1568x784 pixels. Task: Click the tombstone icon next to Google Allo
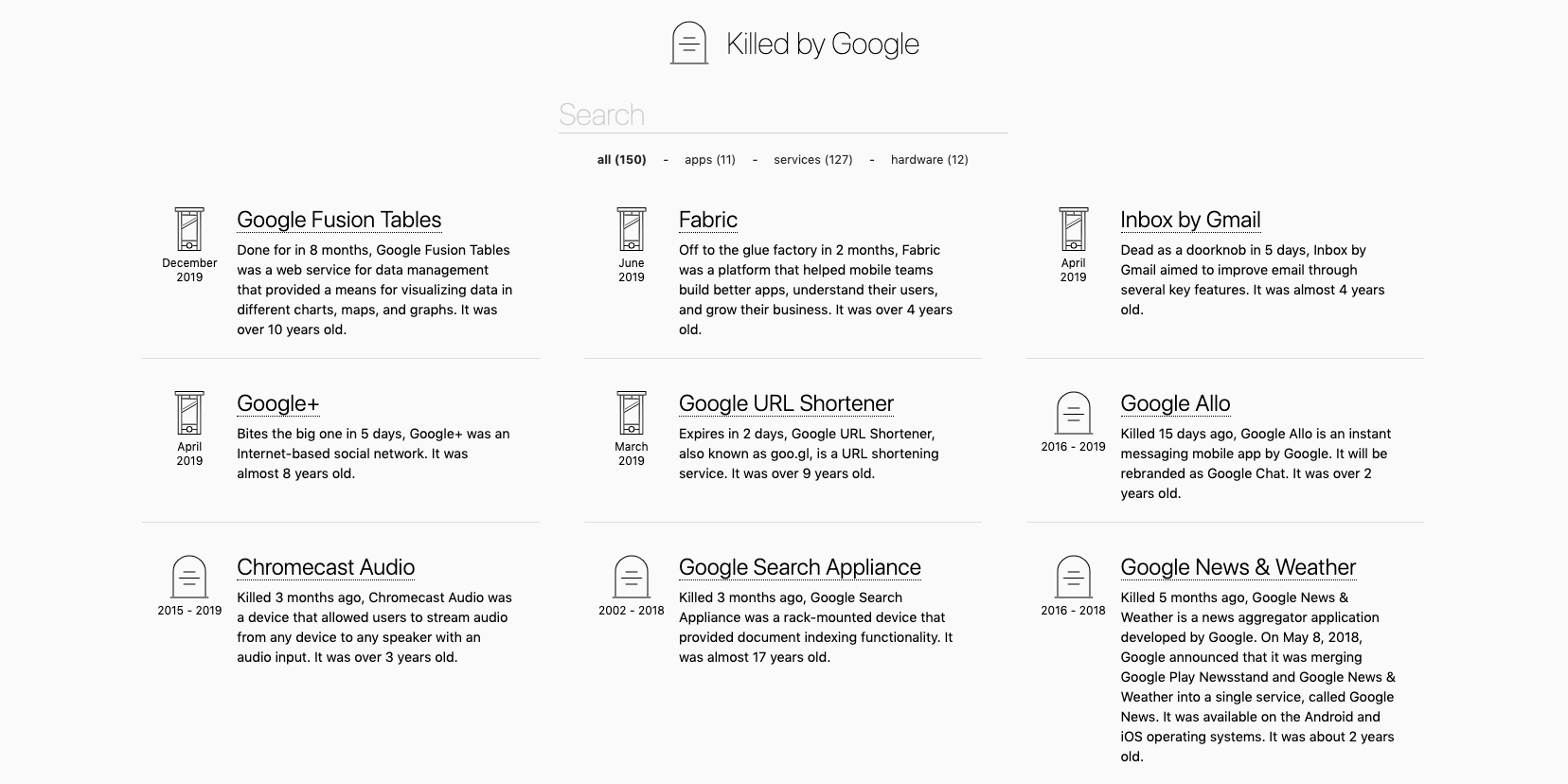point(1073,413)
